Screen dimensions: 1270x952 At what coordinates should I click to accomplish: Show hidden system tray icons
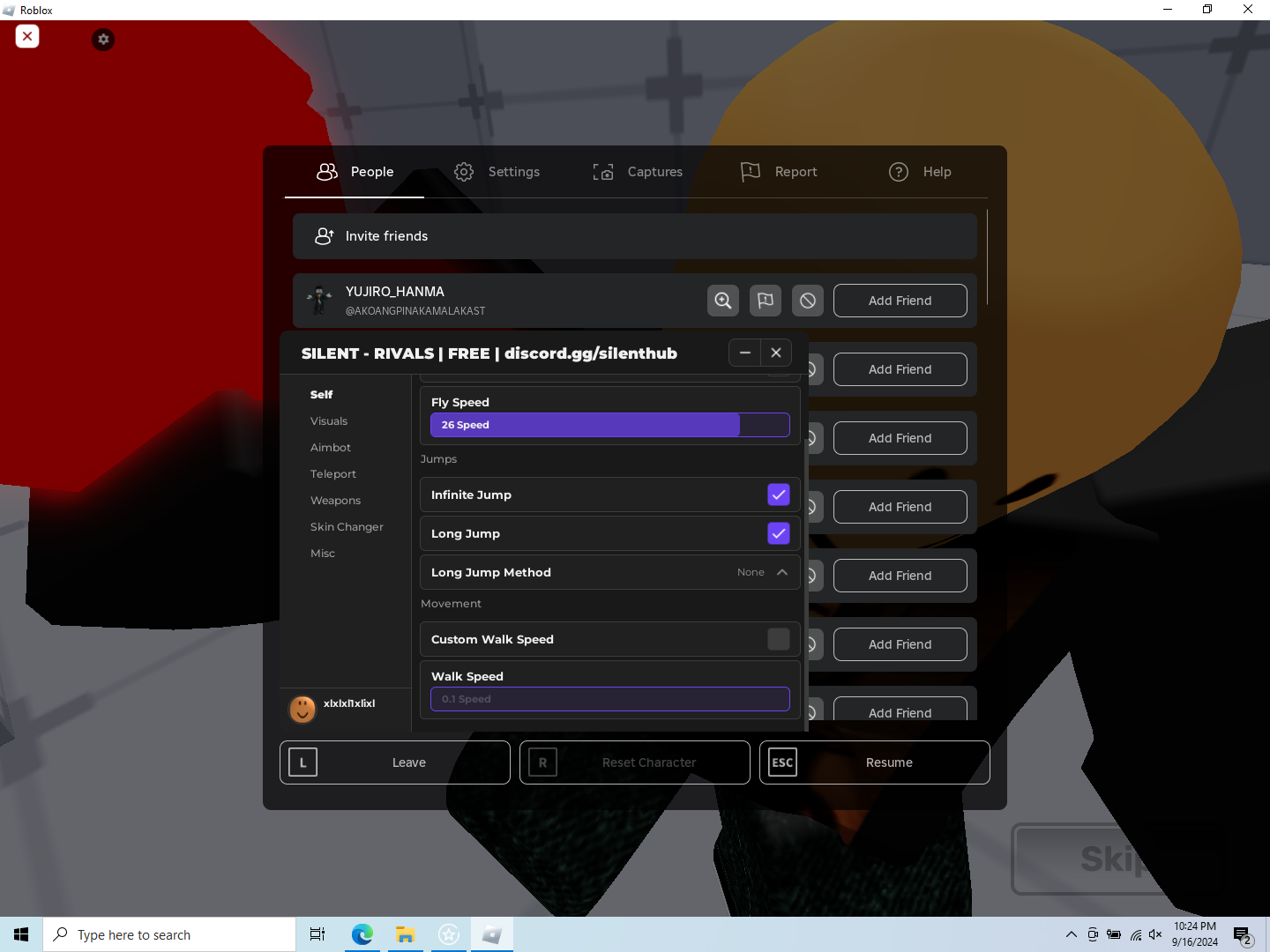[x=1072, y=934]
